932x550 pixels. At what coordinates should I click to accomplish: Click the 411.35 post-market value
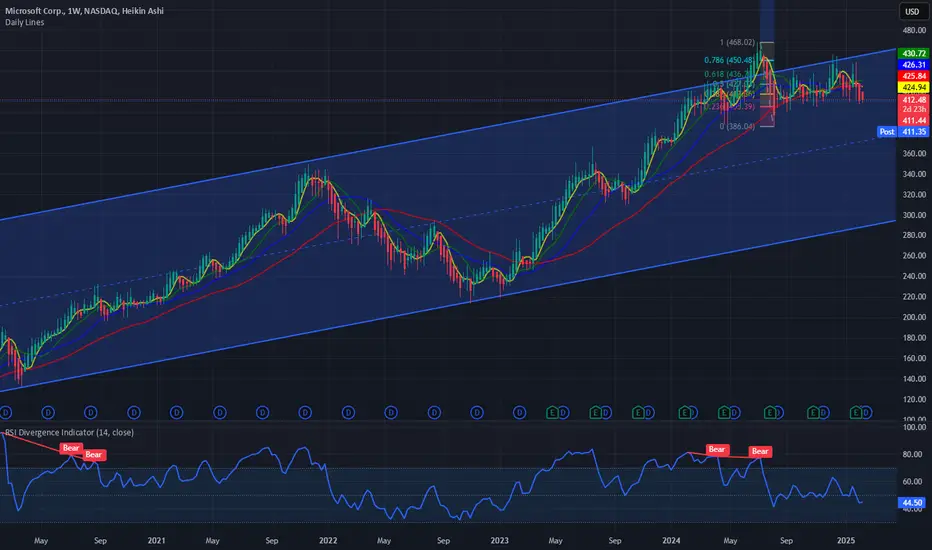pyautogui.click(x=914, y=132)
